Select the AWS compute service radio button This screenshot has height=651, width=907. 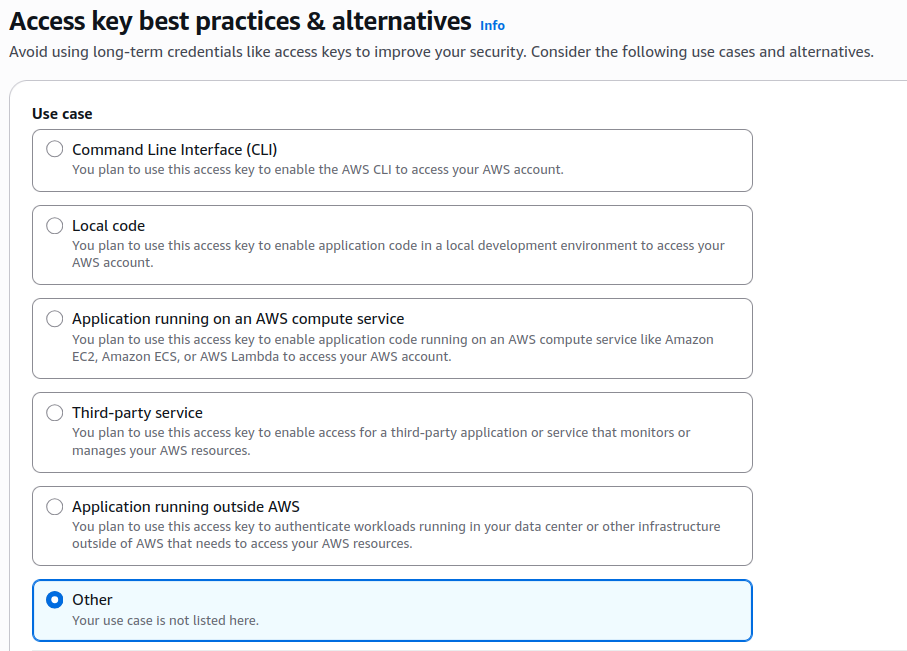(x=55, y=319)
